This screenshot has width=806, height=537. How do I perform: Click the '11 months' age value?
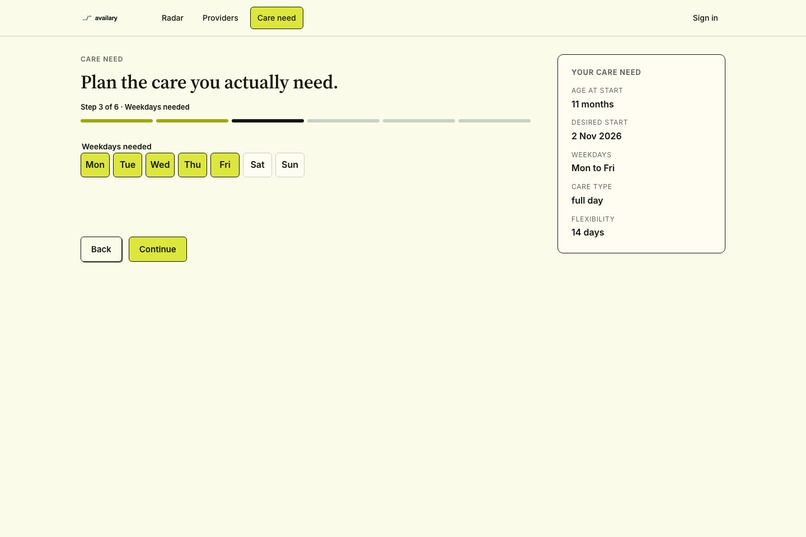592,104
